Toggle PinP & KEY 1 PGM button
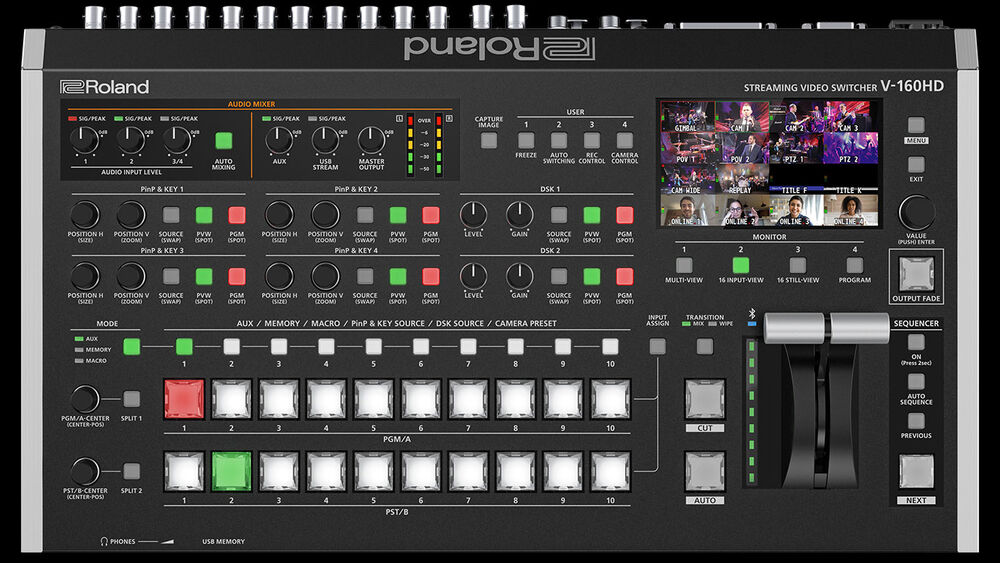 click(237, 215)
